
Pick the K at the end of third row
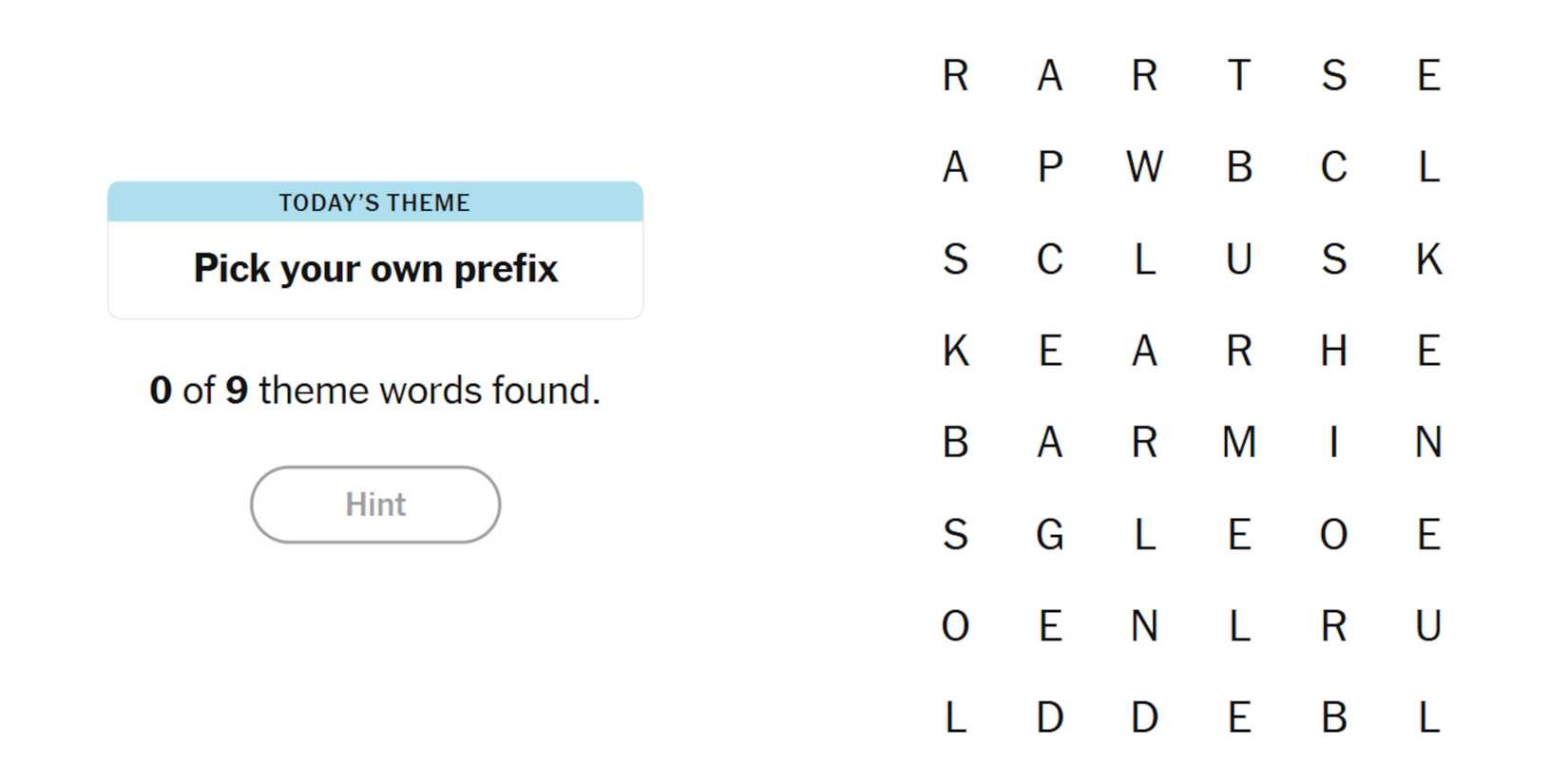click(x=1428, y=259)
